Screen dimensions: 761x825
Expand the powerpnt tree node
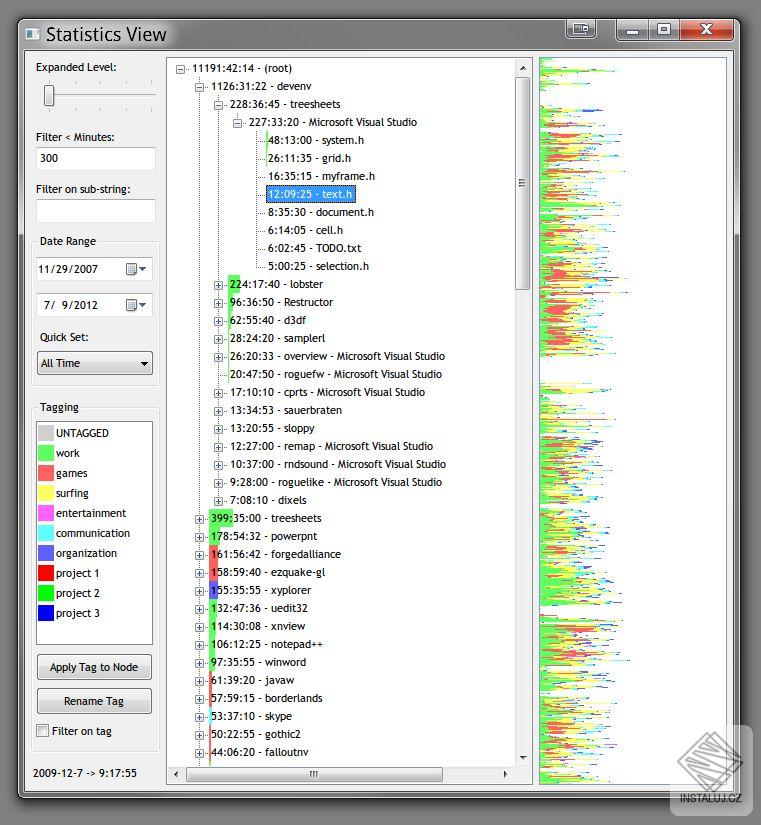pyautogui.click(x=199, y=537)
